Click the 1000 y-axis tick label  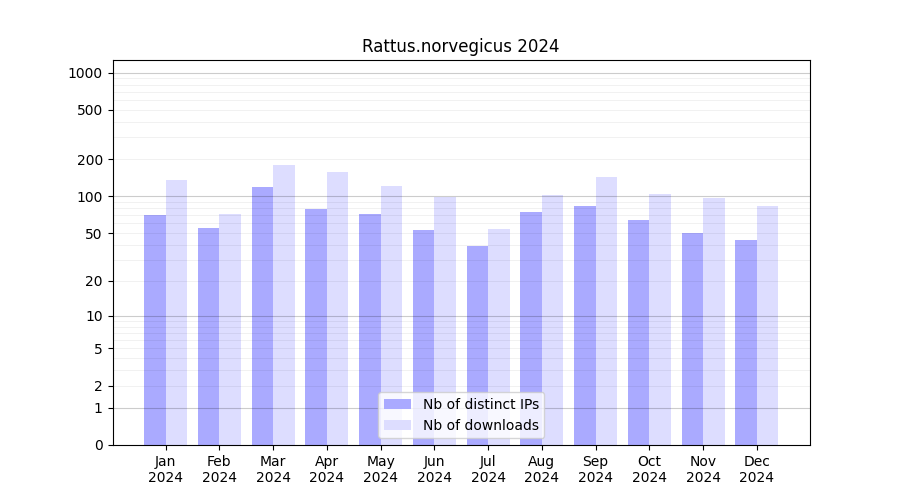tap(85, 73)
